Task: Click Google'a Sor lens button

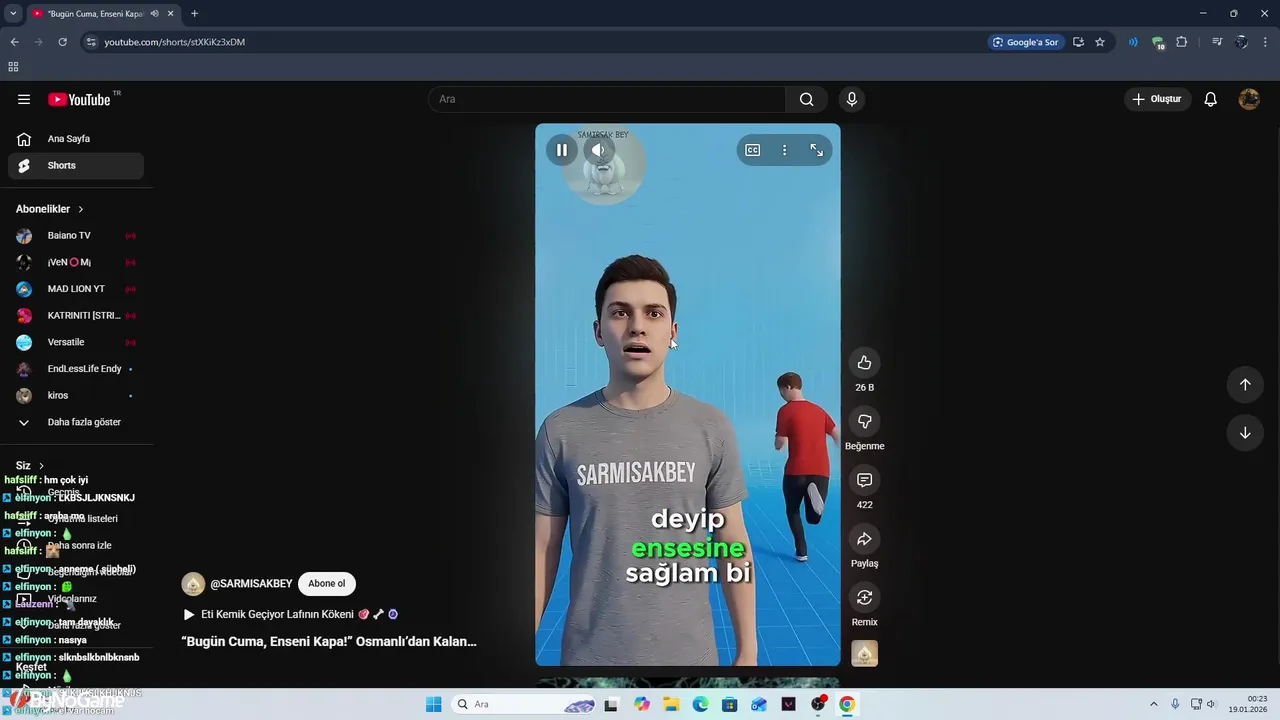Action: tap(1025, 42)
